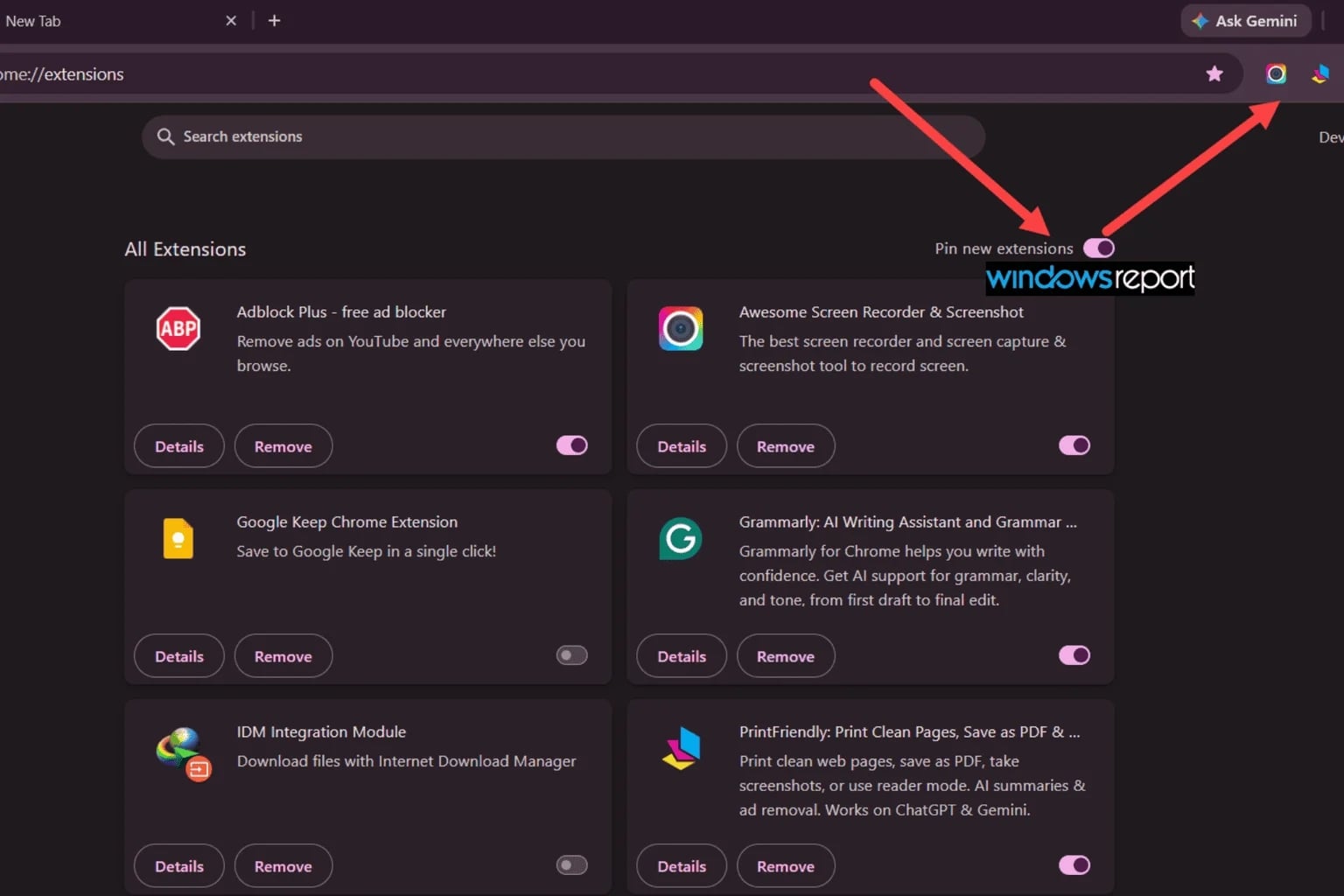
Task: Click the IDM Integration Module icon
Action: 184,753
